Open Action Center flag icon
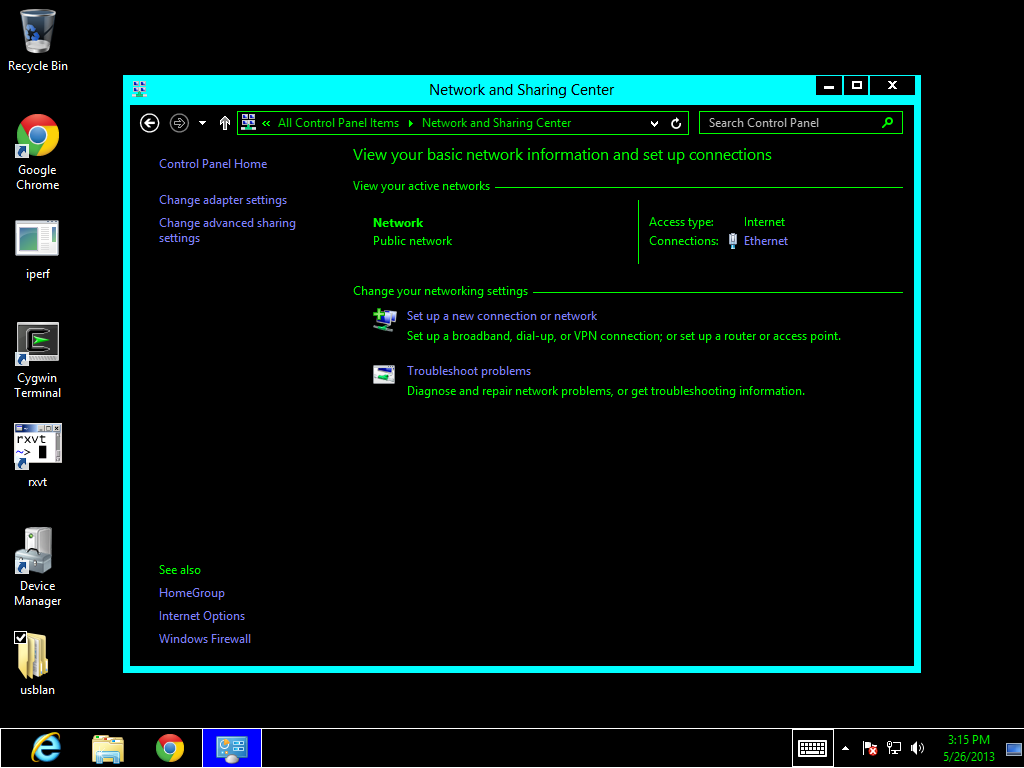Image resolution: width=1024 pixels, height=768 pixels. click(x=870, y=748)
